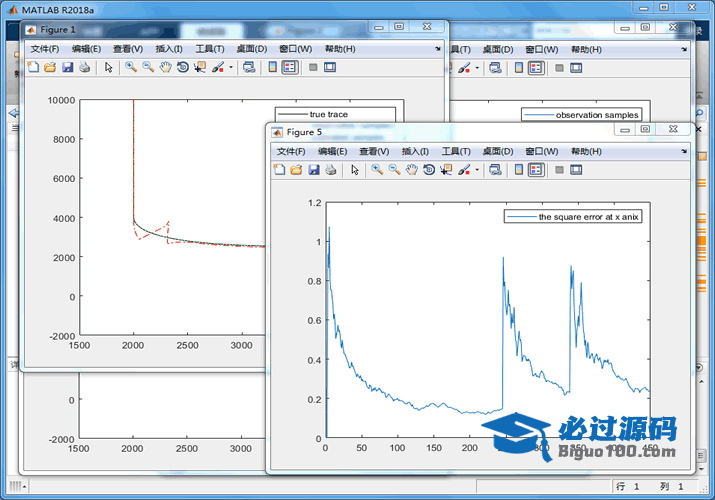The height and width of the screenshot is (500, 715).
Task: Hide plot tools in Figure 5 toolbar
Action: [x=559, y=170]
